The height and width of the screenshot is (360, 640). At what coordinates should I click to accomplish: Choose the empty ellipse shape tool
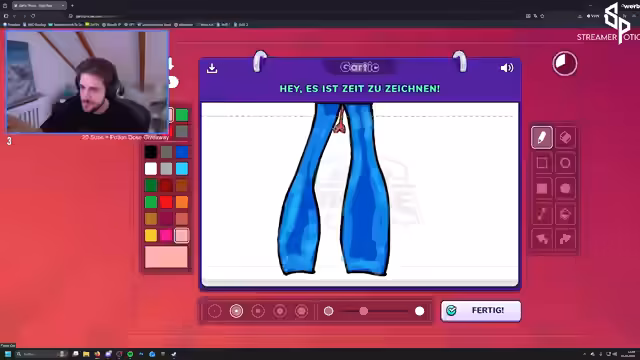click(x=565, y=163)
